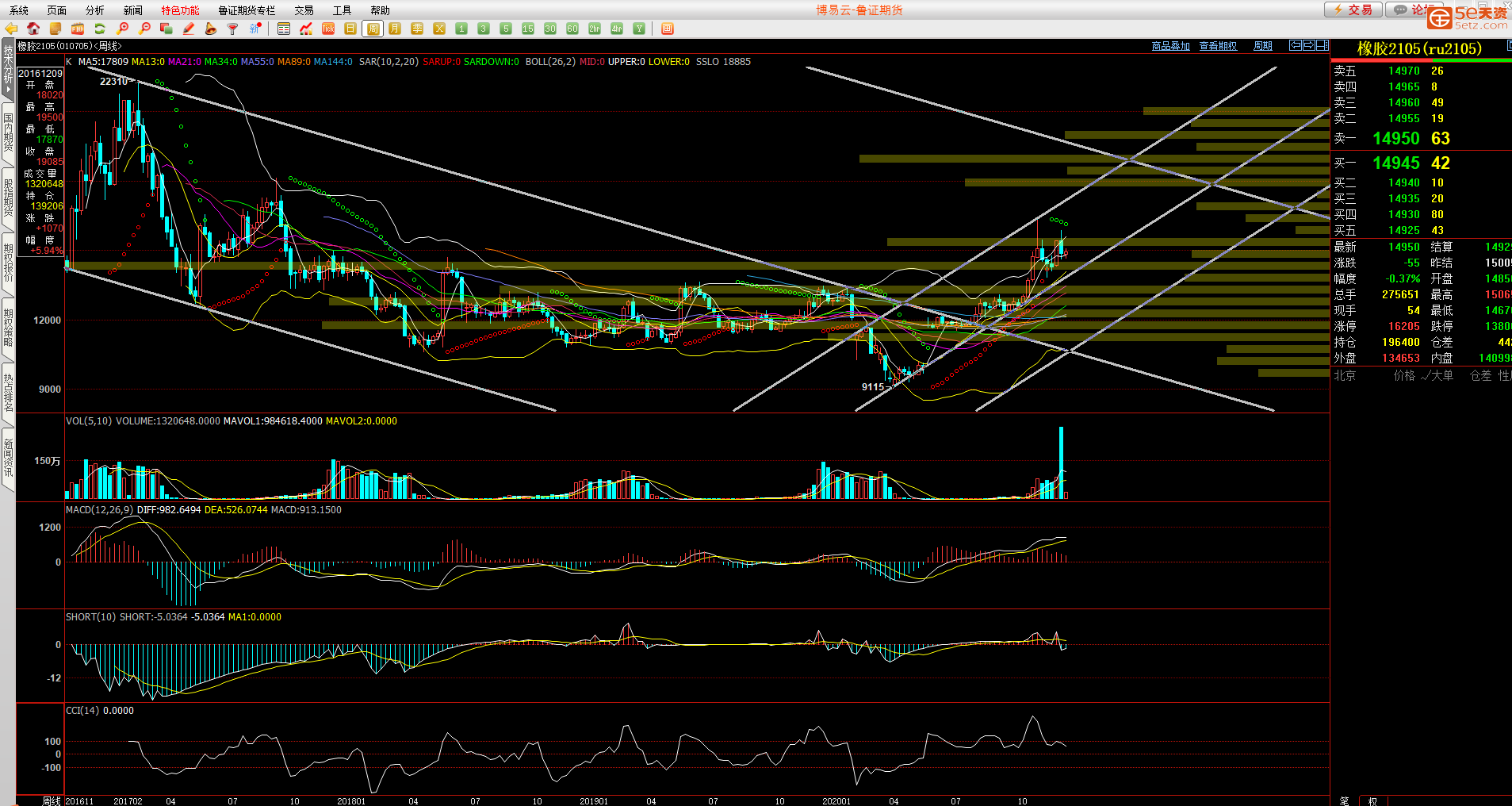Click the right arrow panel icon

coord(1309,45)
